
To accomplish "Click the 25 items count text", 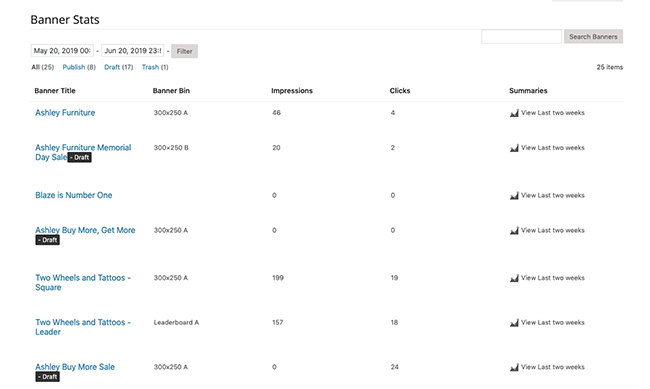I will tap(609, 67).
